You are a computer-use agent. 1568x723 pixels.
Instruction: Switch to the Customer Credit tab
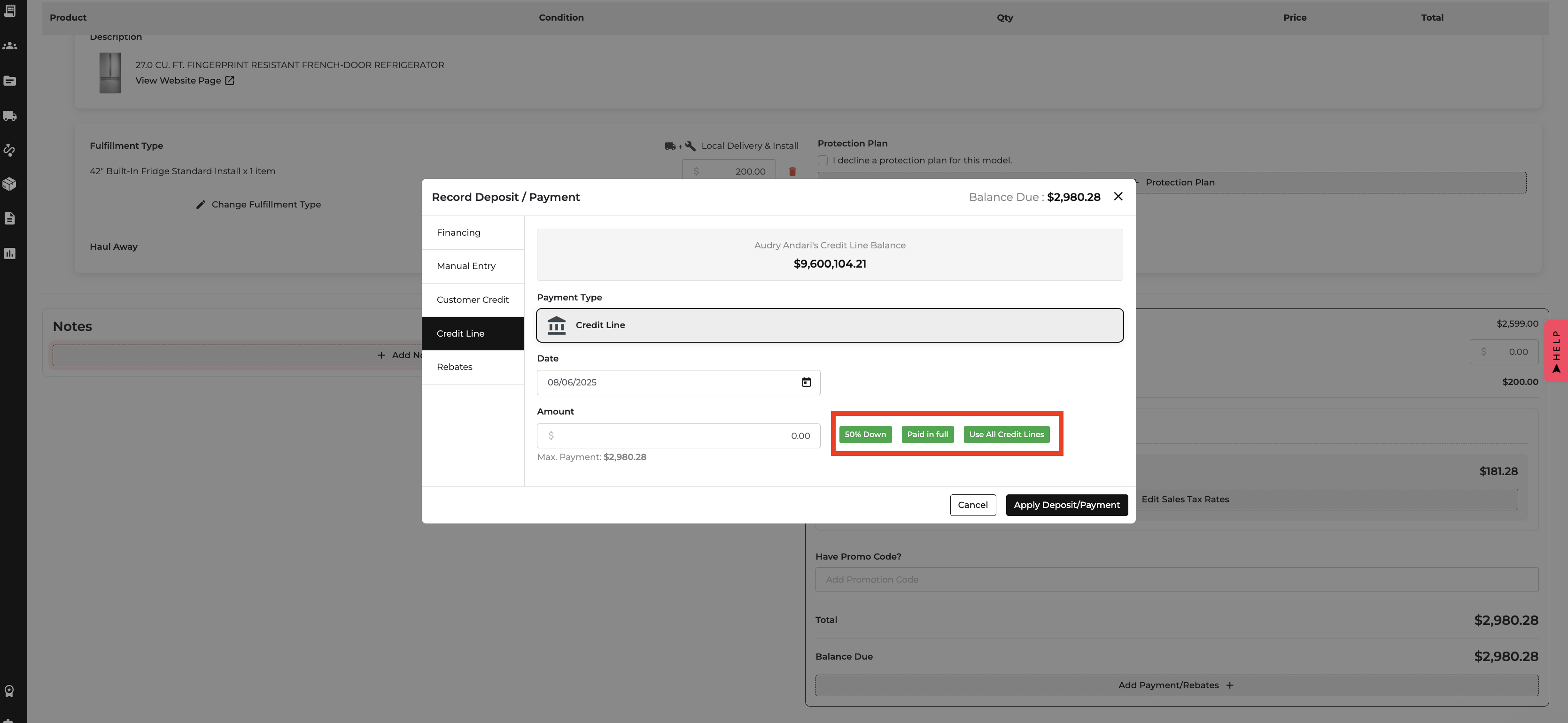click(x=473, y=300)
